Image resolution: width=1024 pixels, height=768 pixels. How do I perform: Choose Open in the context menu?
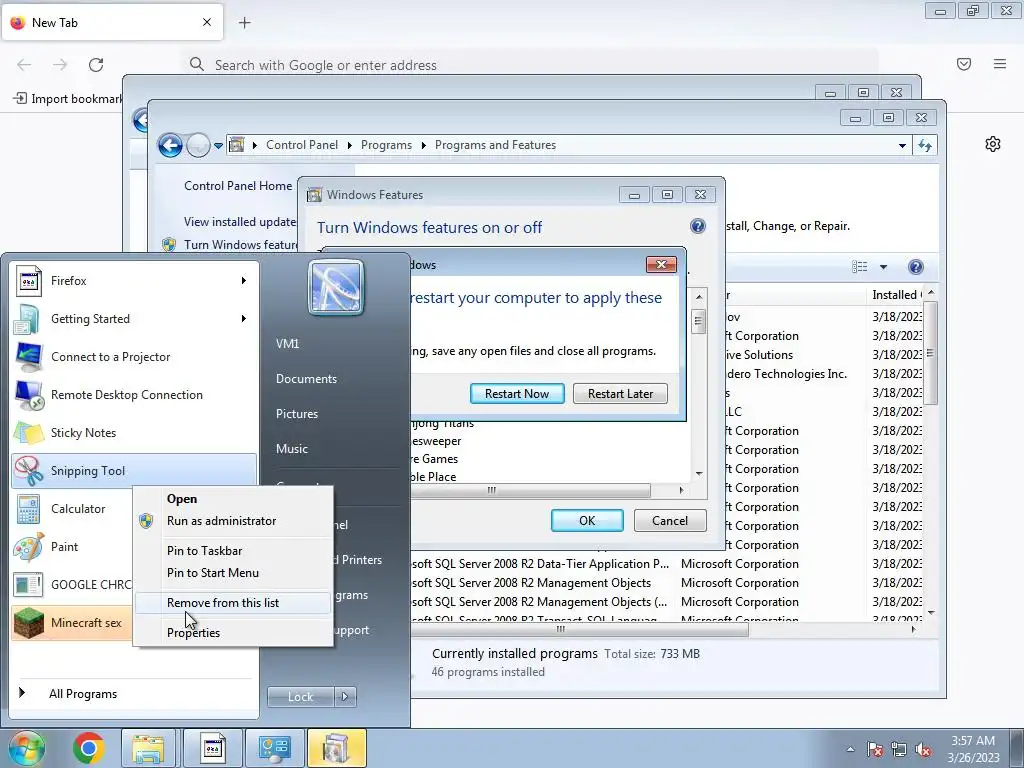[x=182, y=498]
